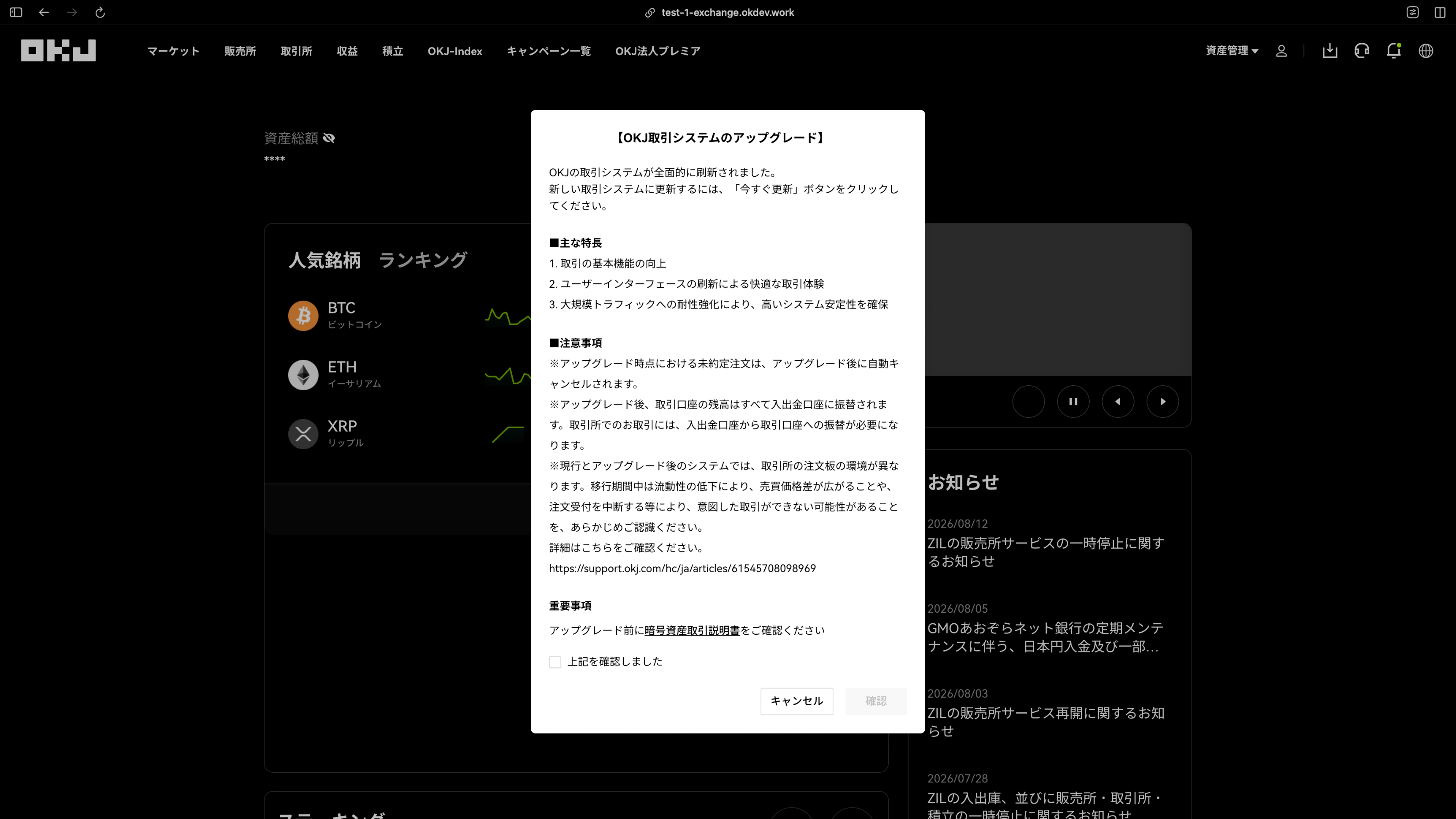
Task: Click the BTC ticker name
Action: pos(341,308)
